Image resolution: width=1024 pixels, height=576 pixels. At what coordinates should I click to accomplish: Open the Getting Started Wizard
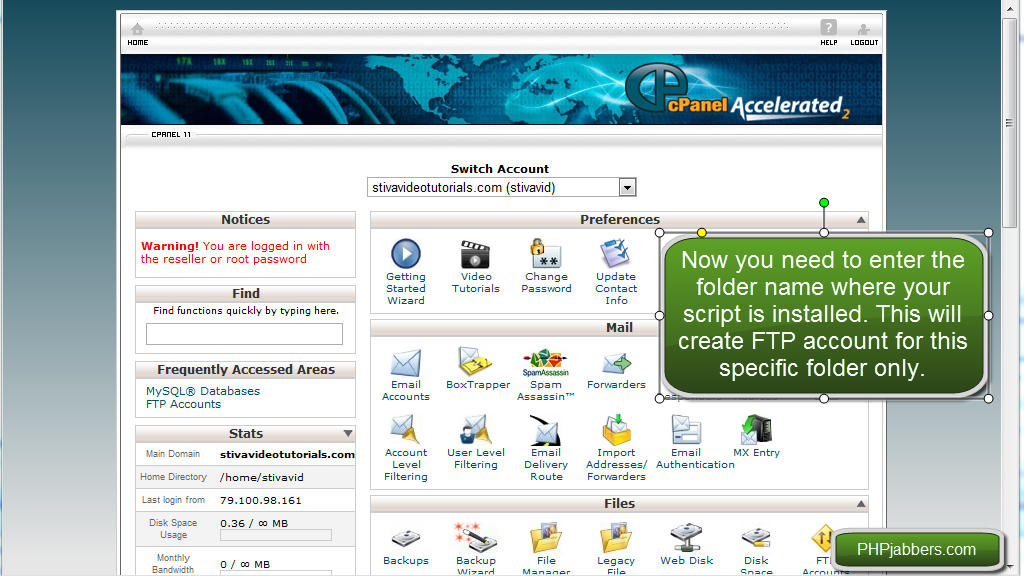(x=406, y=272)
